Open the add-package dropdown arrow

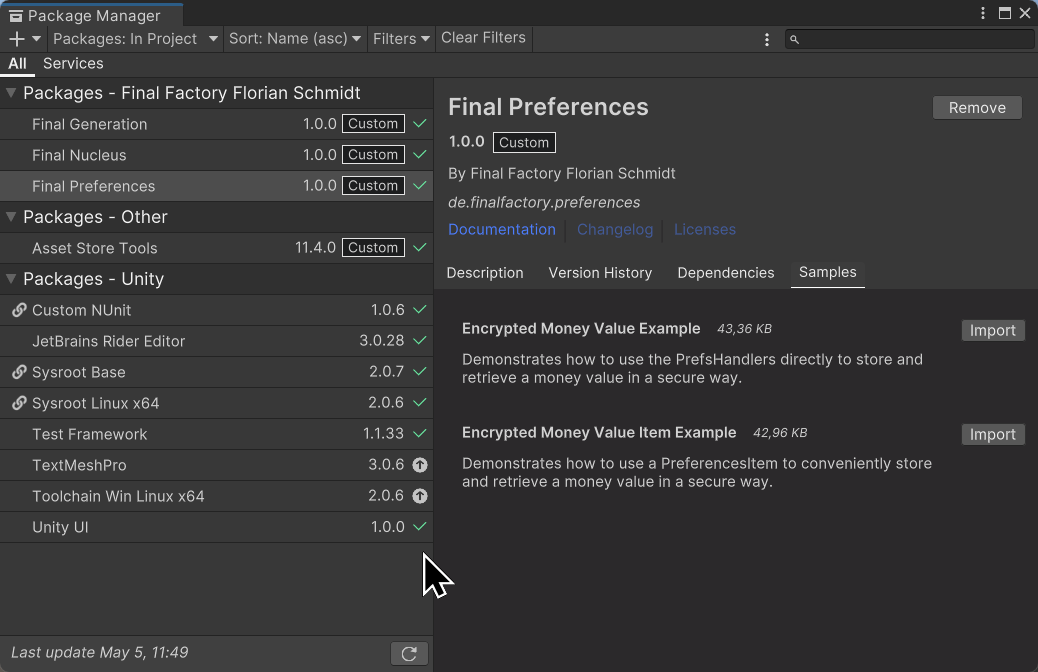click(36, 39)
